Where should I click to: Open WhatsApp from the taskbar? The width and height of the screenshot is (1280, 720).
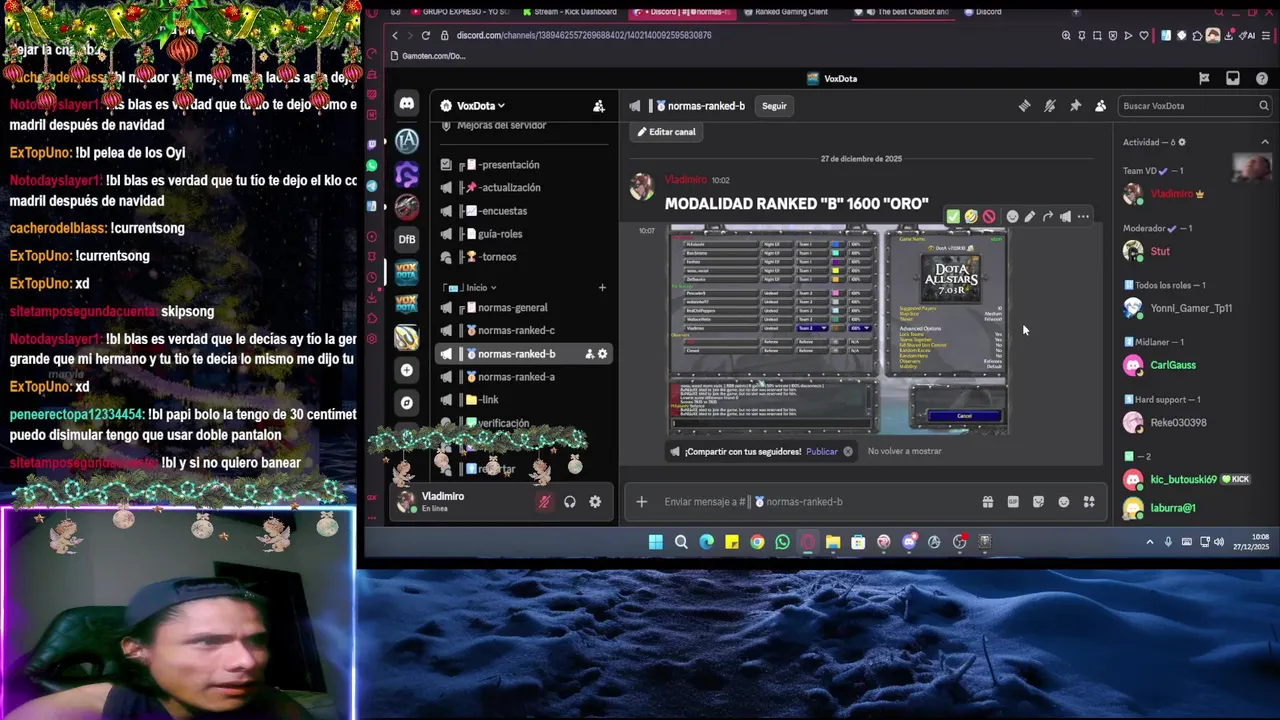(x=782, y=542)
